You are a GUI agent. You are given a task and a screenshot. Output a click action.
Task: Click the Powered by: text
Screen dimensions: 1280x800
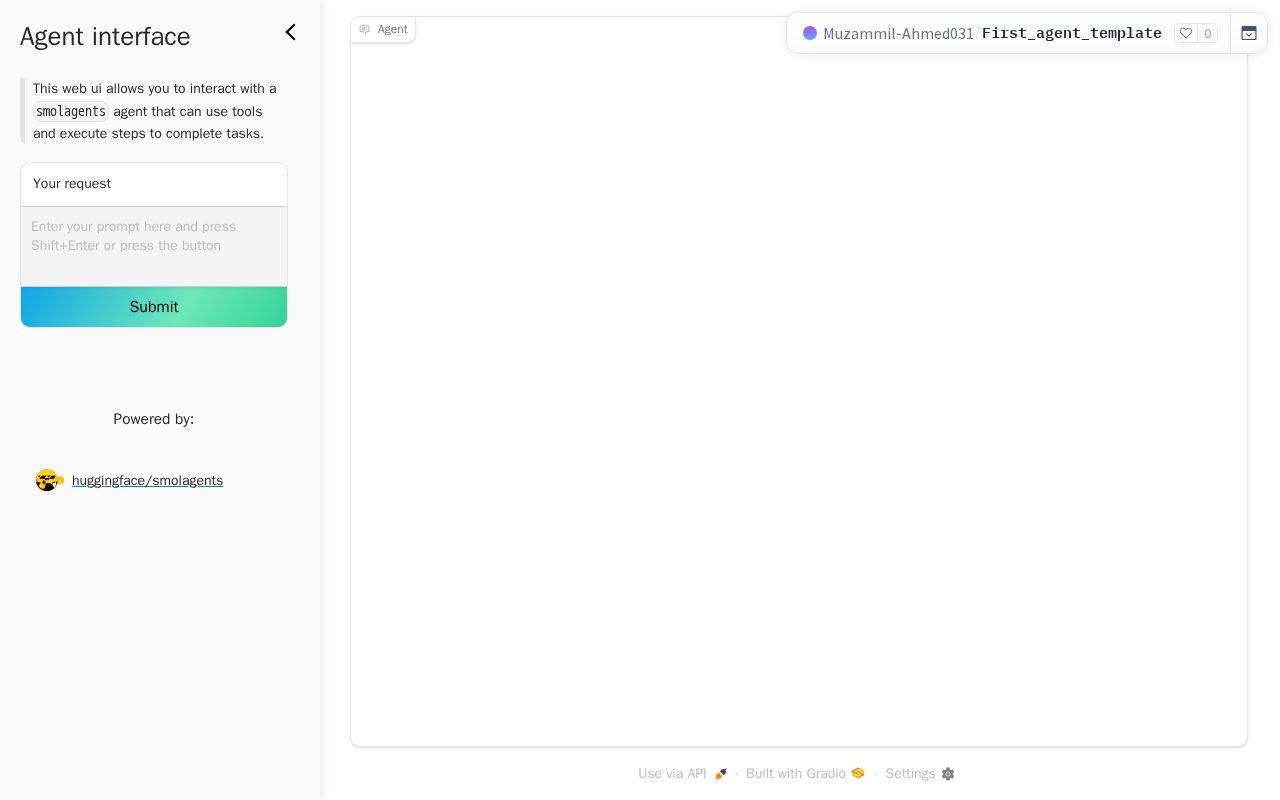pyautogui.click(x=154, y=419)
